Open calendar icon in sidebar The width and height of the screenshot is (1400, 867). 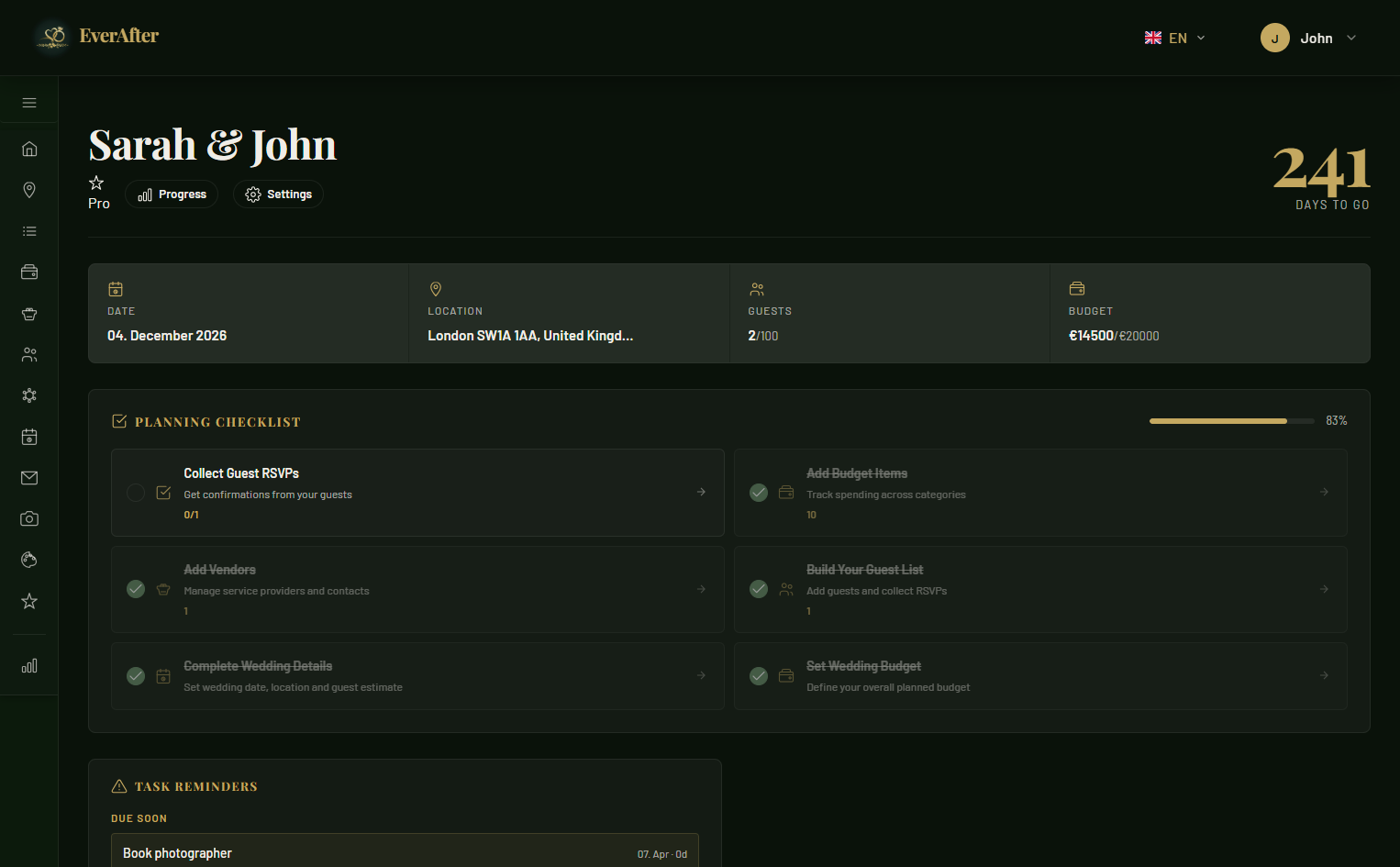tap(29, 437)
